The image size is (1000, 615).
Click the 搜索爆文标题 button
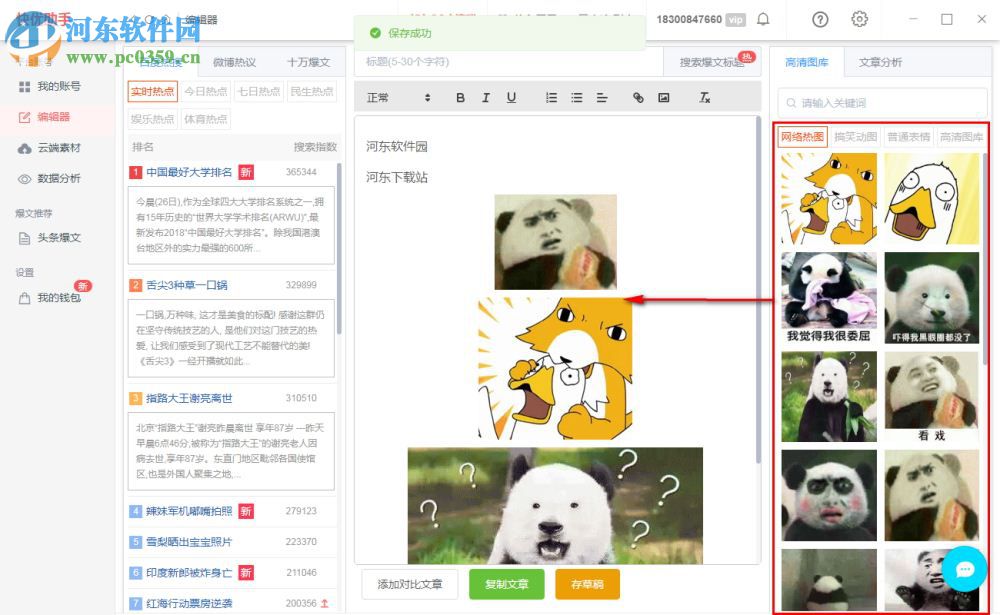coord(712,62)
